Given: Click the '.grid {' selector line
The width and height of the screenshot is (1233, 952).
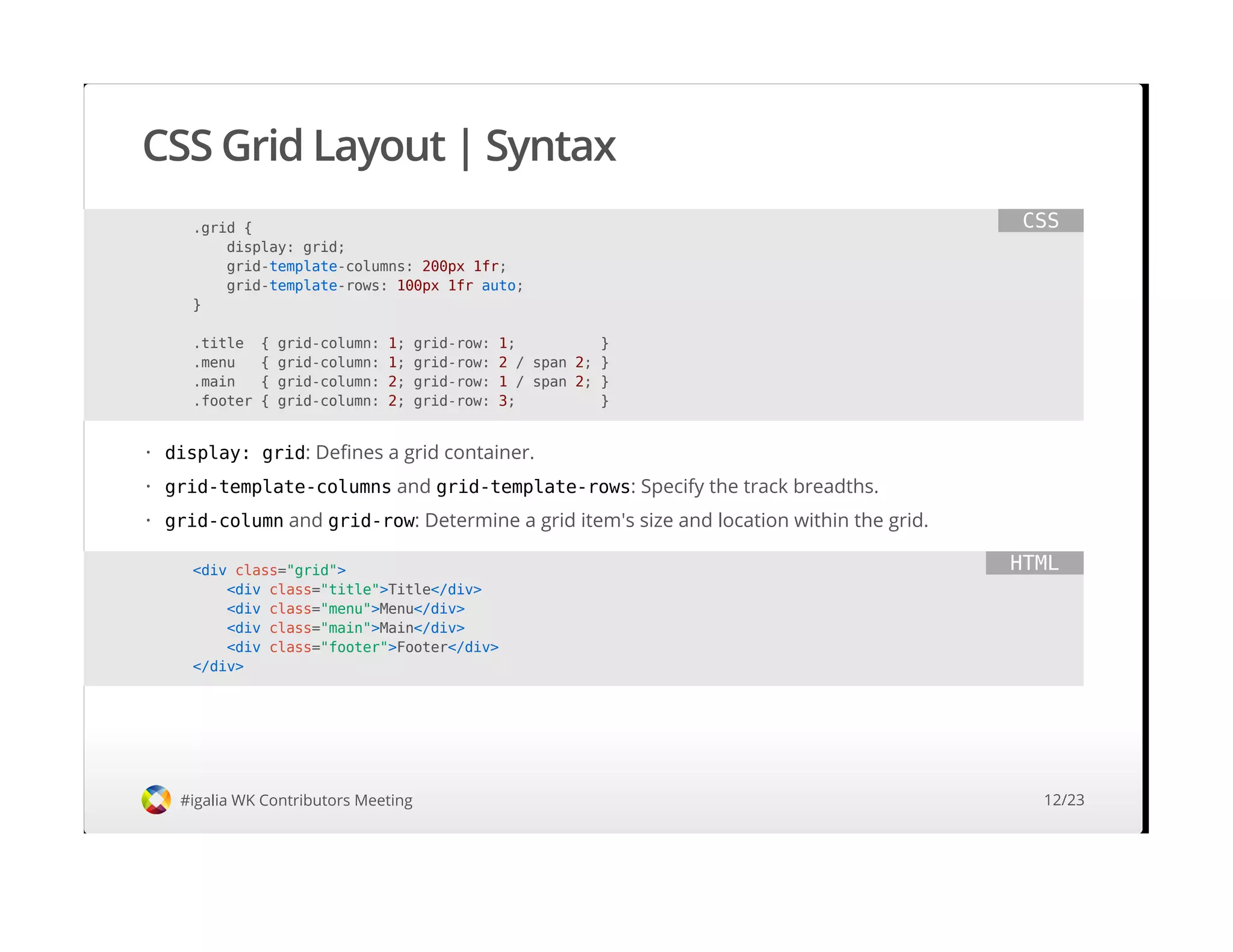Looking at the screenshot, I should point(222,228).
